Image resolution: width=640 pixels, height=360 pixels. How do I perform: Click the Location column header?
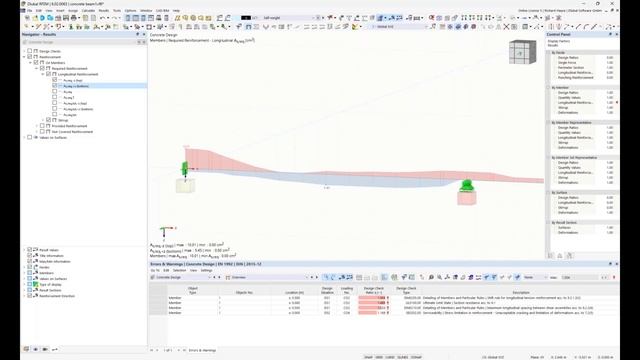294,292
